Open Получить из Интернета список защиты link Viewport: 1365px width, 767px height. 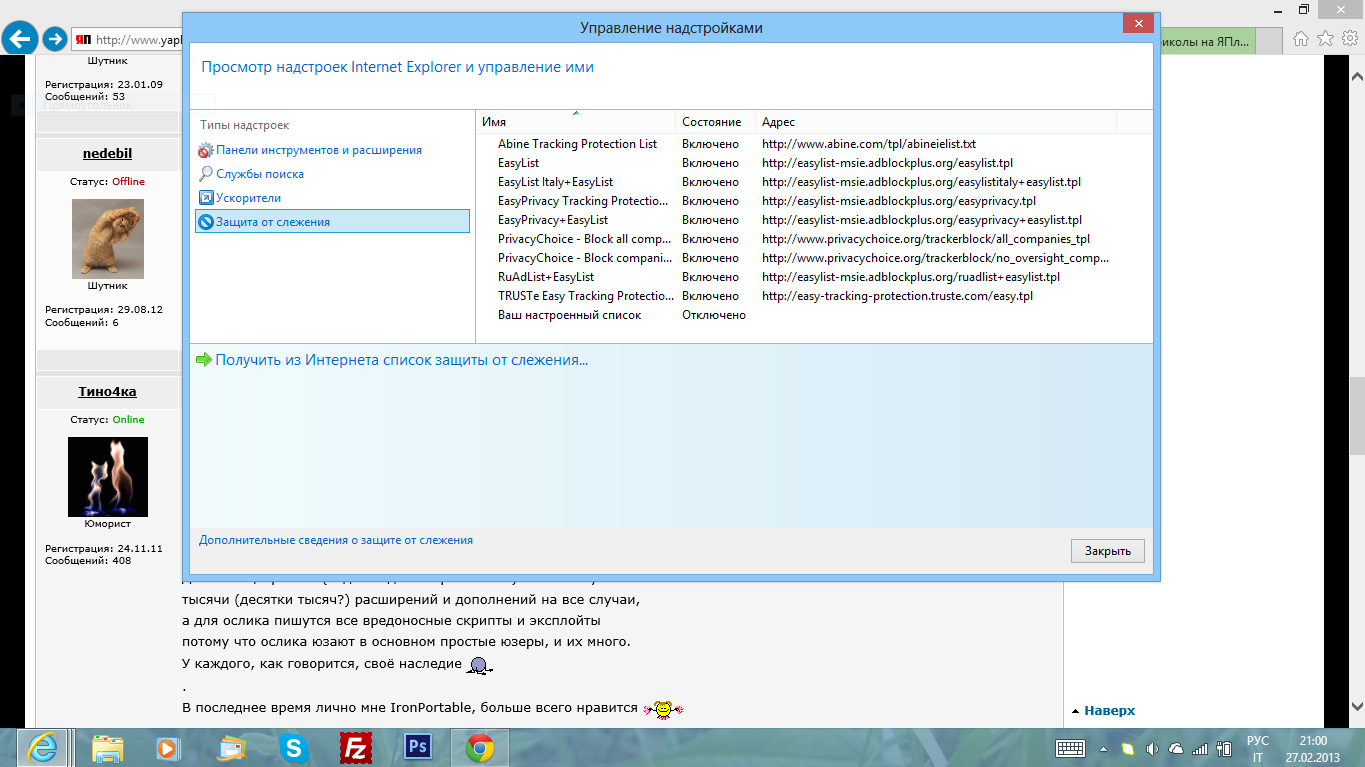(401, 360)
